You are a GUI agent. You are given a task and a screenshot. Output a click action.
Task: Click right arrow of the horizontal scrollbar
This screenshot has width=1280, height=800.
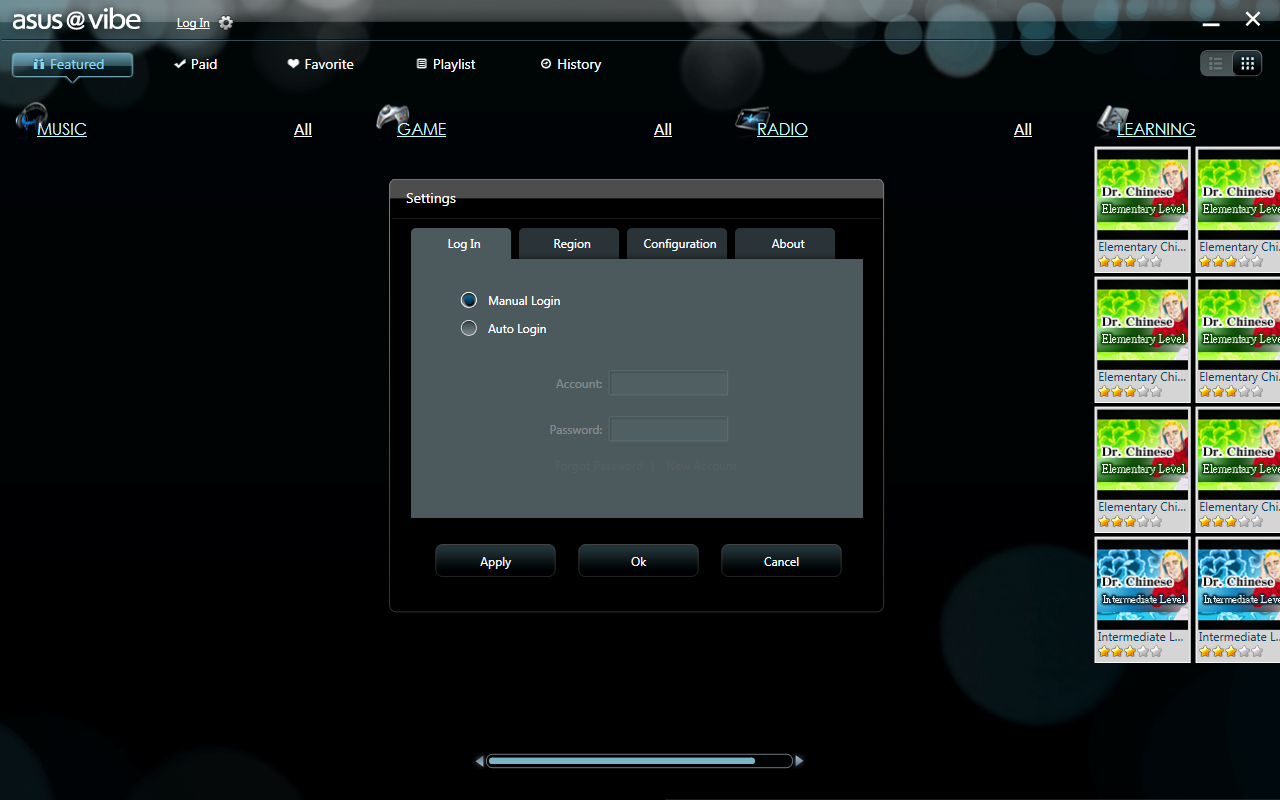point(799,761)
